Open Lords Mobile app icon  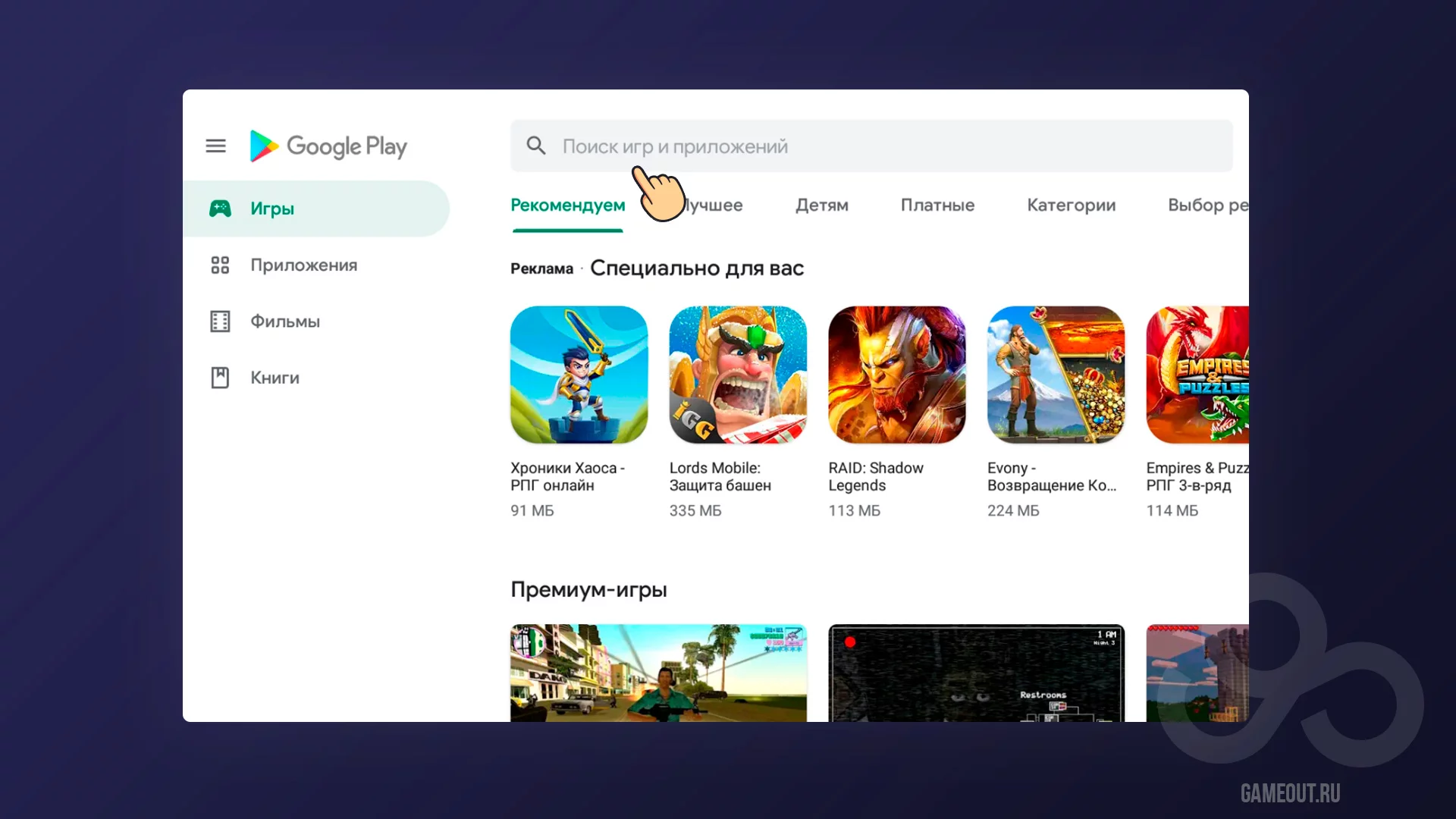(738, 375)
